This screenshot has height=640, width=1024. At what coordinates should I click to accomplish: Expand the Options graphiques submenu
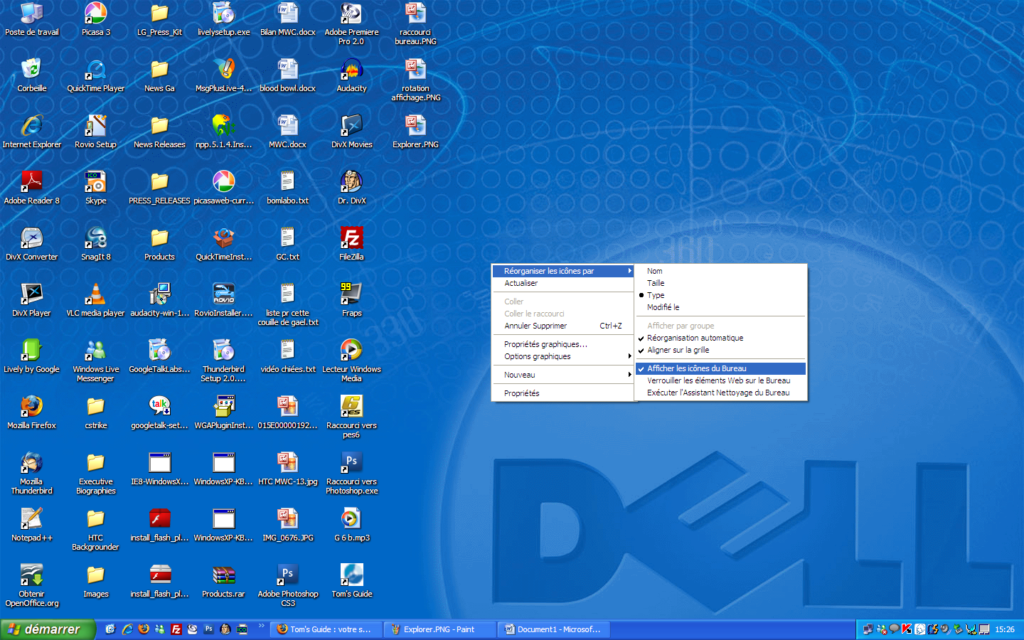563,357
